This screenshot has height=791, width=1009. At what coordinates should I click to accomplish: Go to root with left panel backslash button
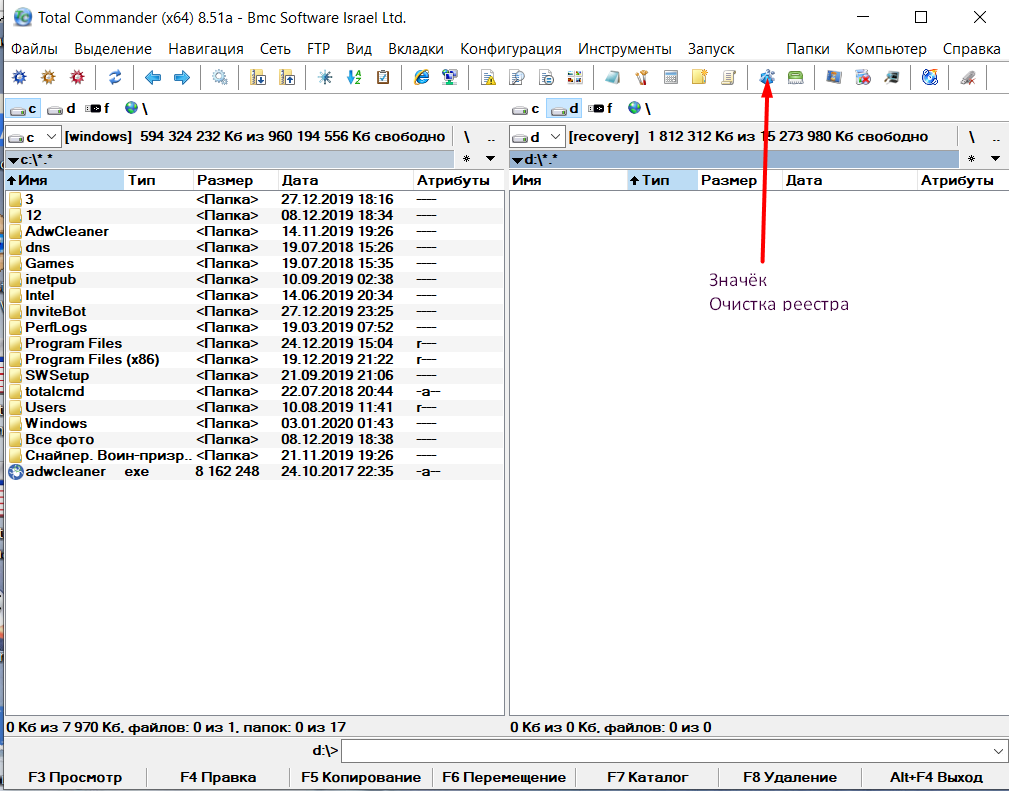(467, 136)
